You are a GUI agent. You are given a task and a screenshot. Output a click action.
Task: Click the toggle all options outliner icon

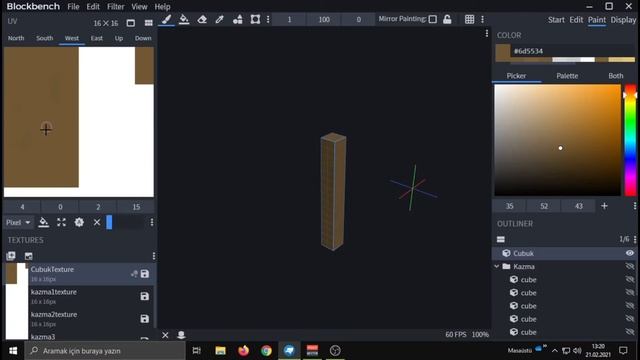coord(501,239)
